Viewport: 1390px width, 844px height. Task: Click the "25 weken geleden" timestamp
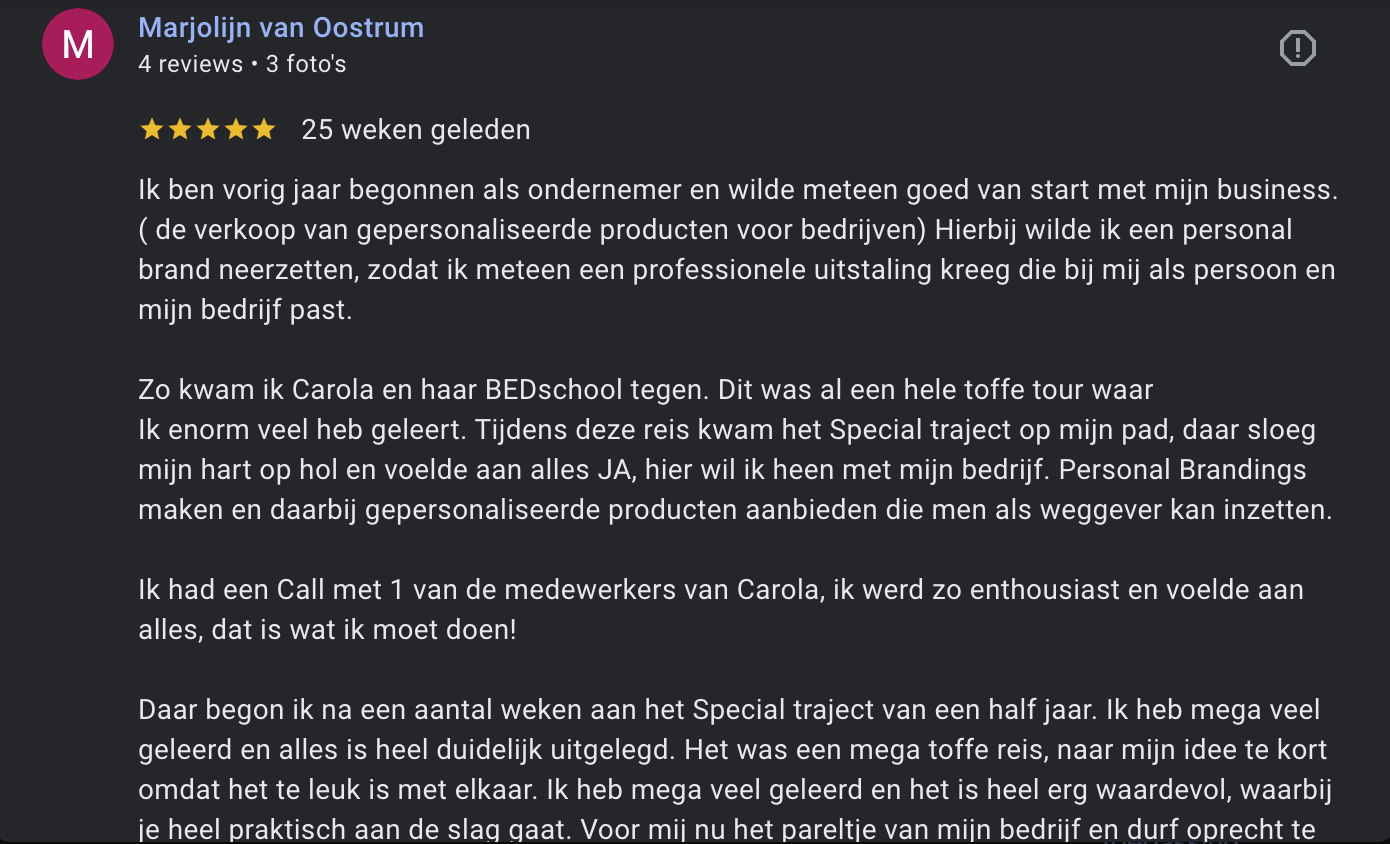pos(416,130)
